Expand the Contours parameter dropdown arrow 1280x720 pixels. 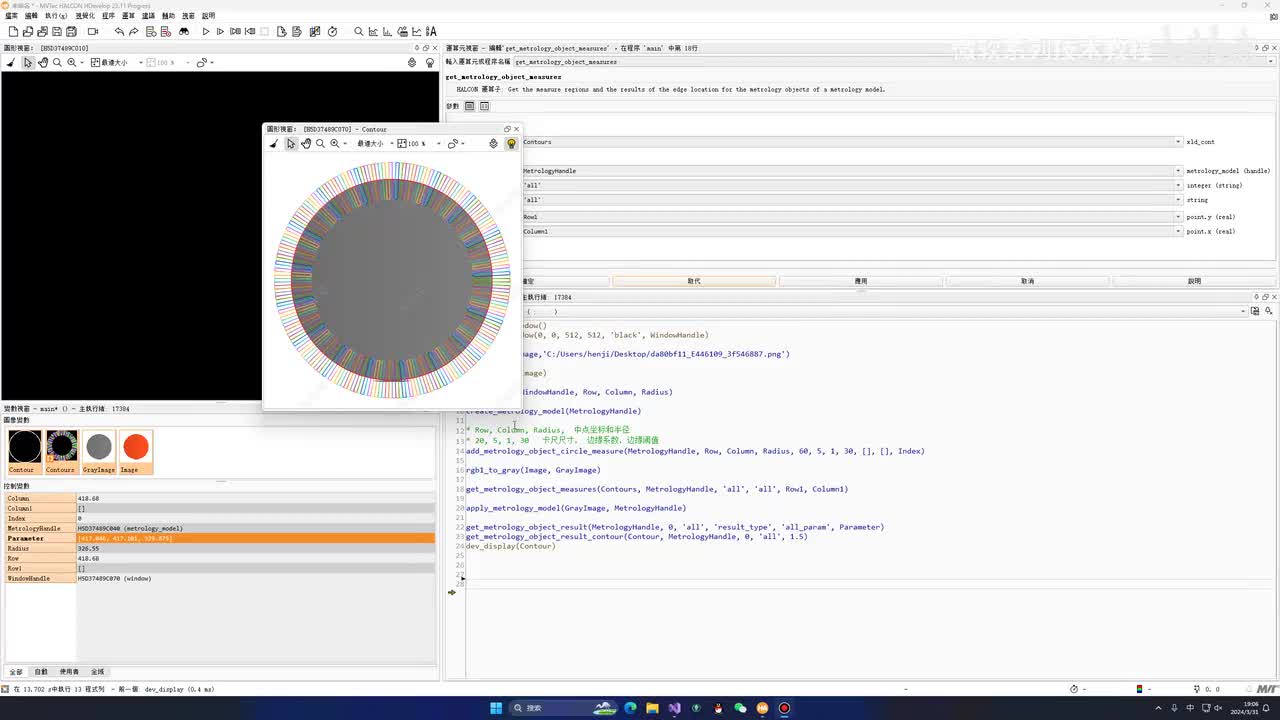(1179, 142)
